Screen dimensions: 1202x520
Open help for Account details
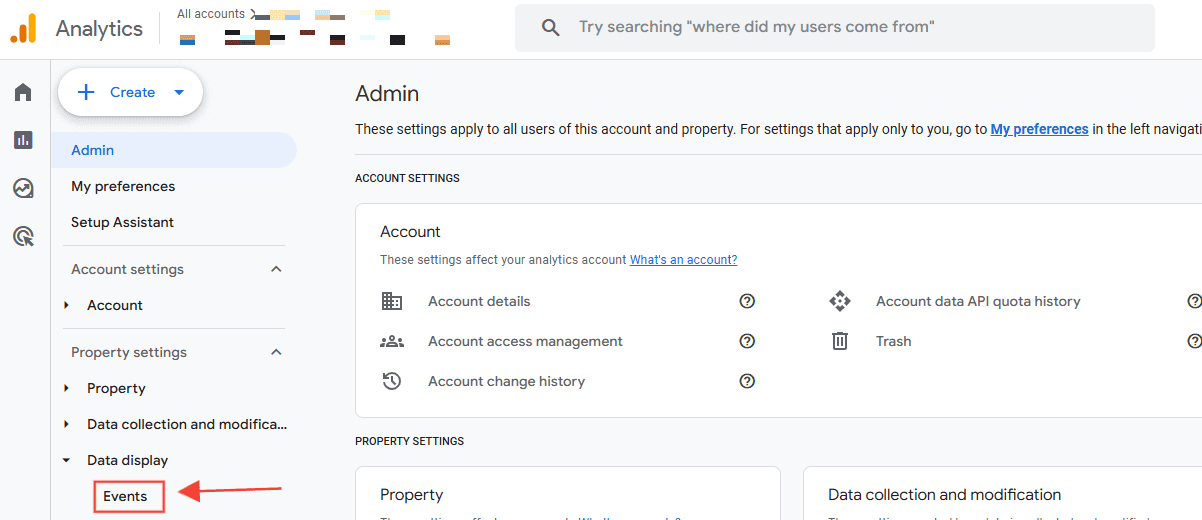pos(747,301)
